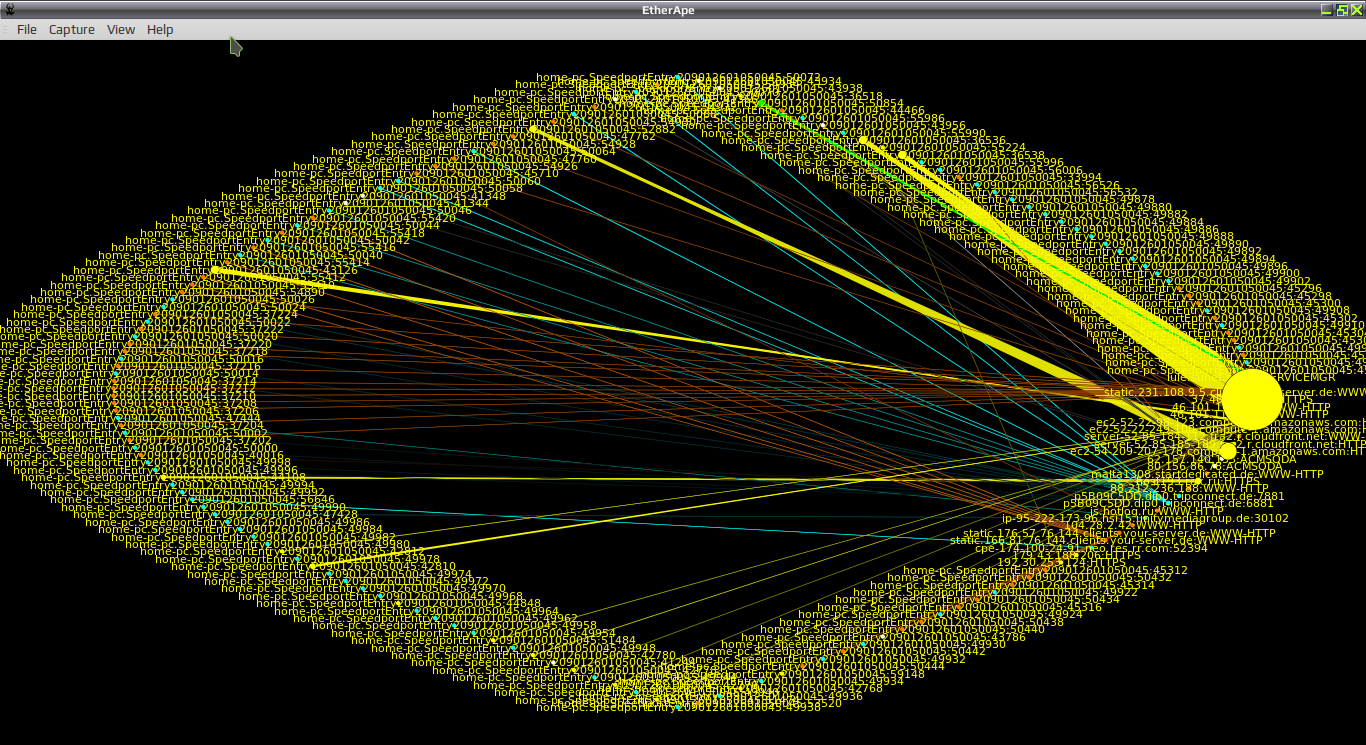Click the home-pc node label ending :47428
Viewport: 1366px width, 745px height.
point(215,514)
